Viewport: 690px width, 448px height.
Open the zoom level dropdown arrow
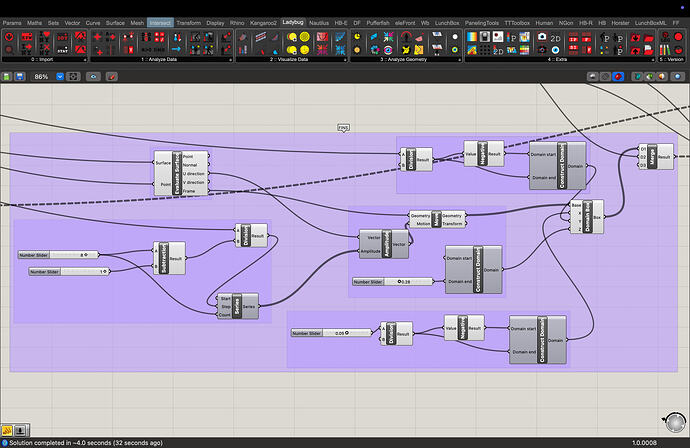pyautogui.click(x=60, y=77)
